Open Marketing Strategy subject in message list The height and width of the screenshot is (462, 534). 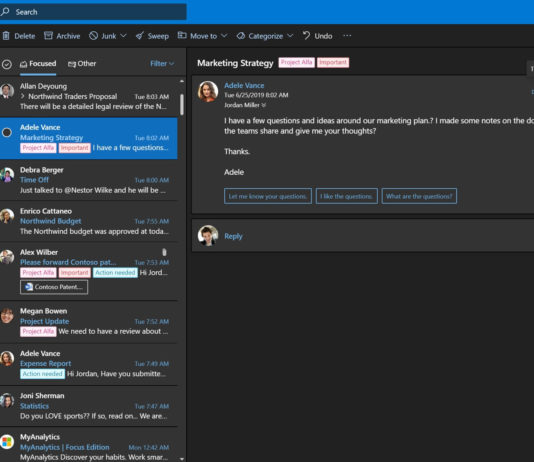(x=51, y=138)
